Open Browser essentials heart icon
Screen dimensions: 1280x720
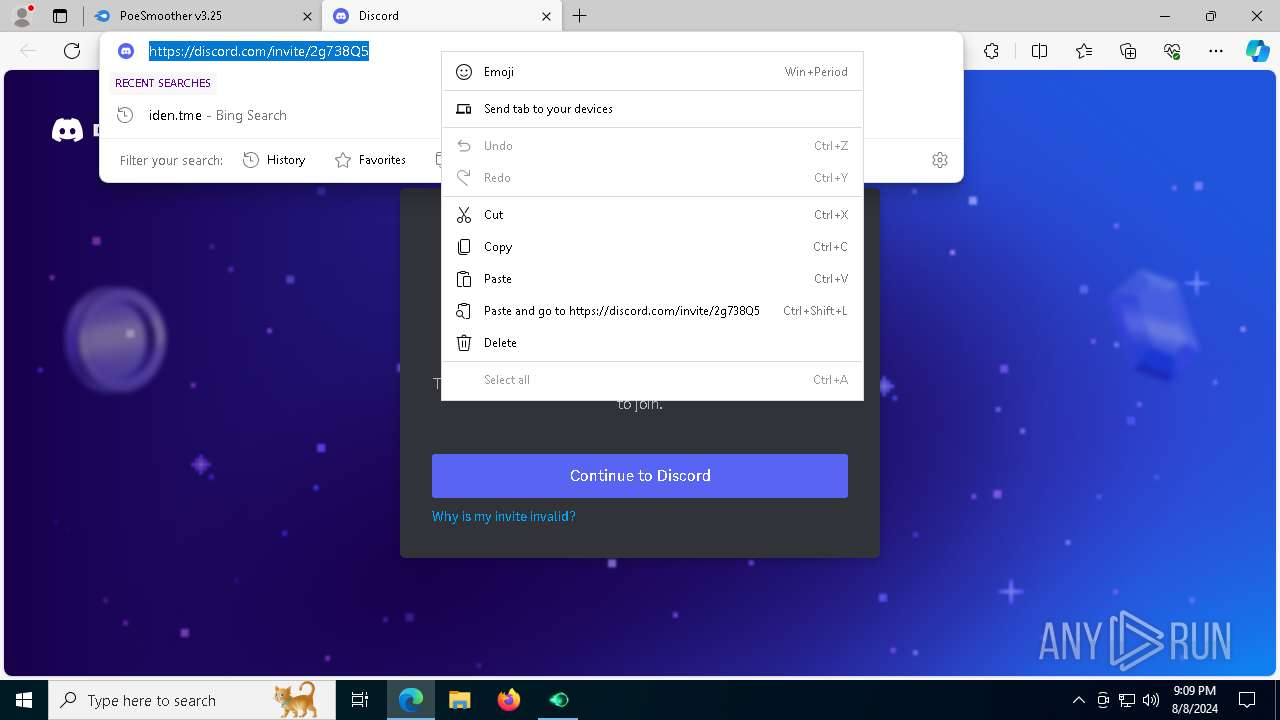[x=1172, y=51]
